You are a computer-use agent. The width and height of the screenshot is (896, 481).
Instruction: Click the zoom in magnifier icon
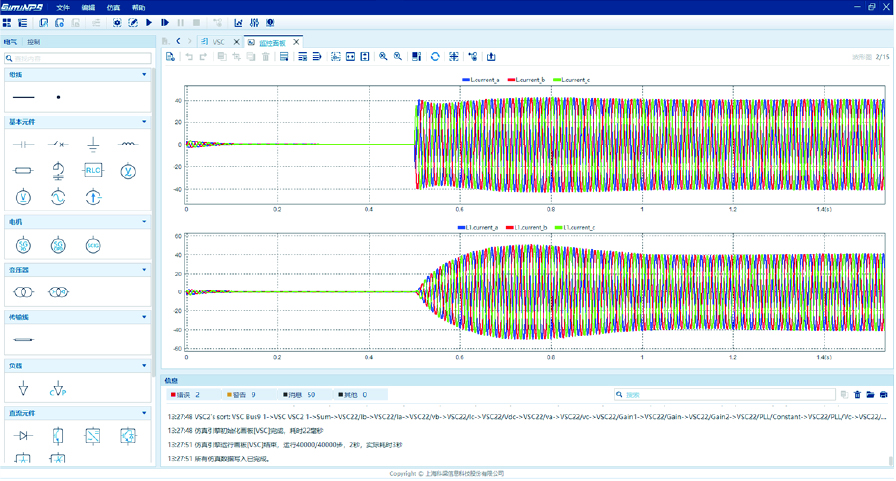[383, 57]
